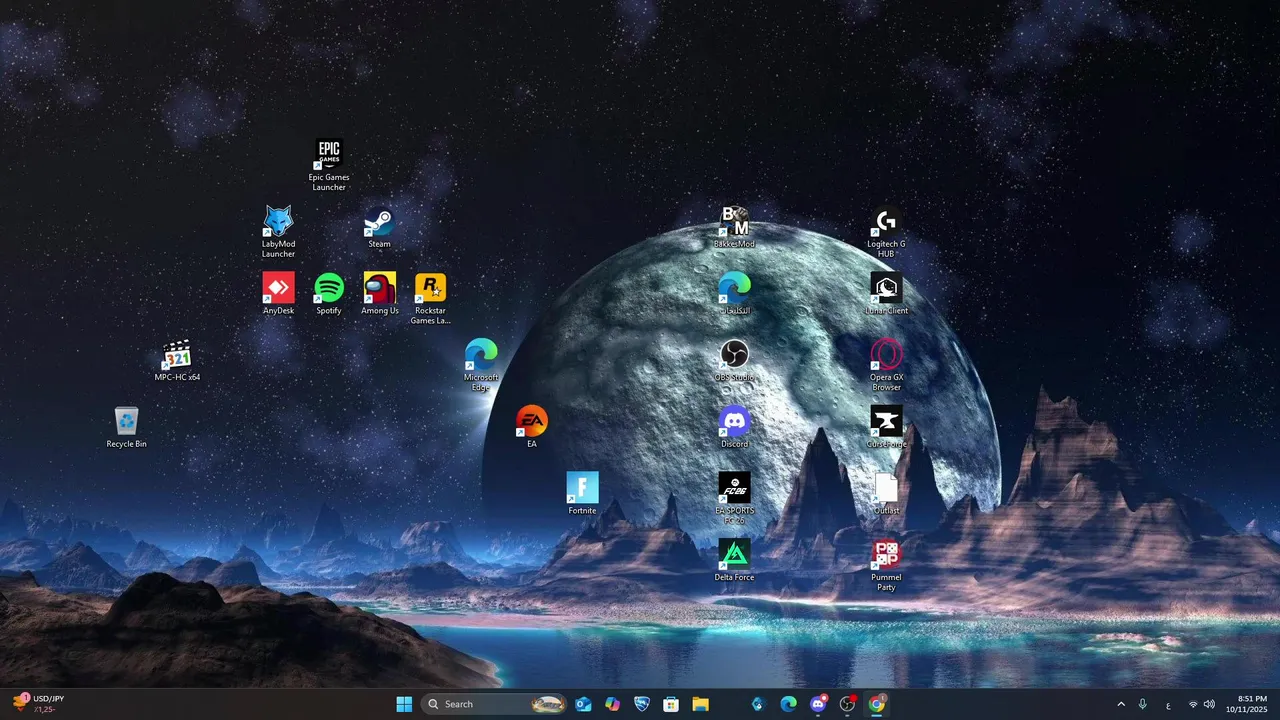1280x720 pixels.
Task: Click the EA app desktop shortcut
Action: tap(532, 427)
